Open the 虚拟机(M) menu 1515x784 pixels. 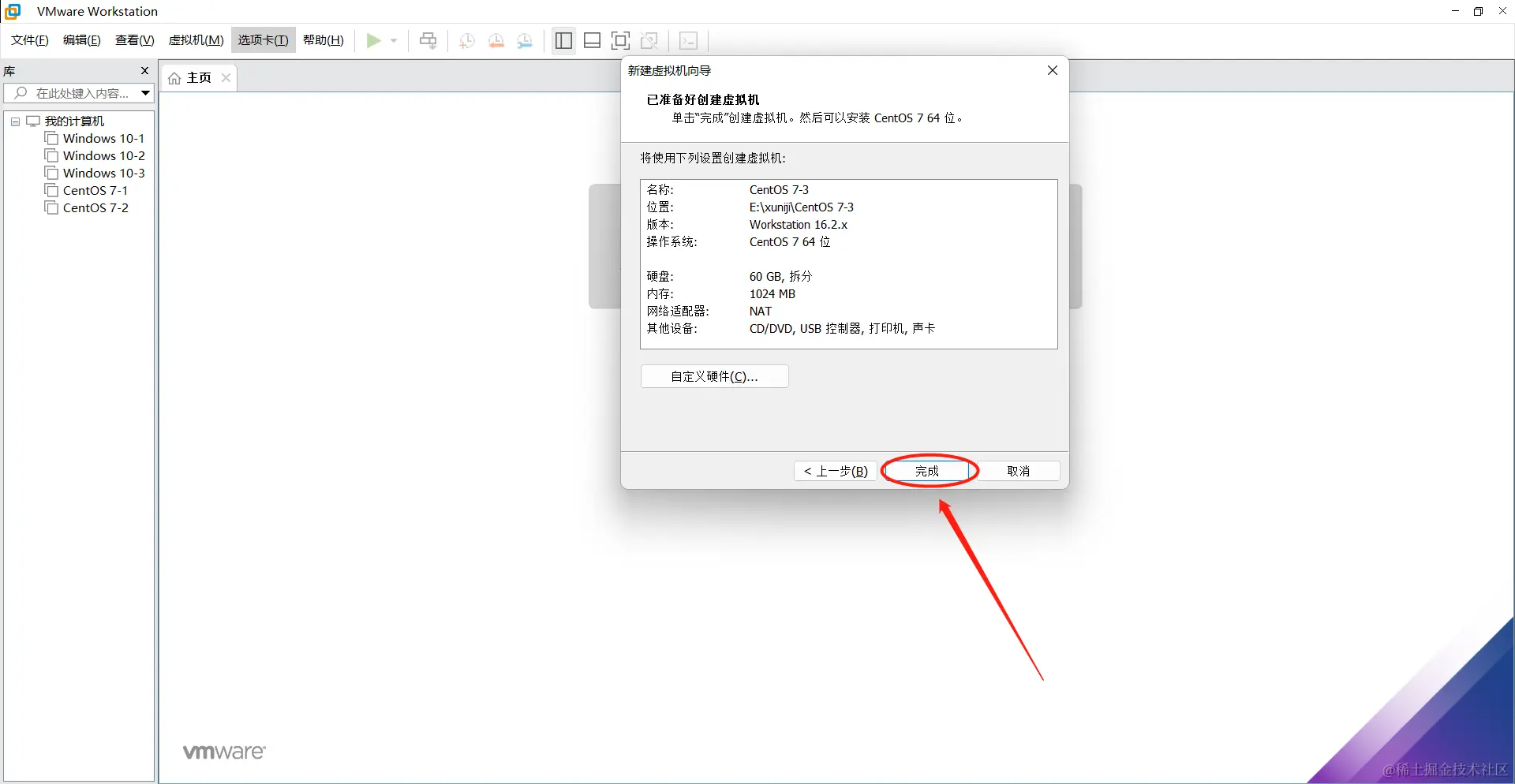click(196, 40)
